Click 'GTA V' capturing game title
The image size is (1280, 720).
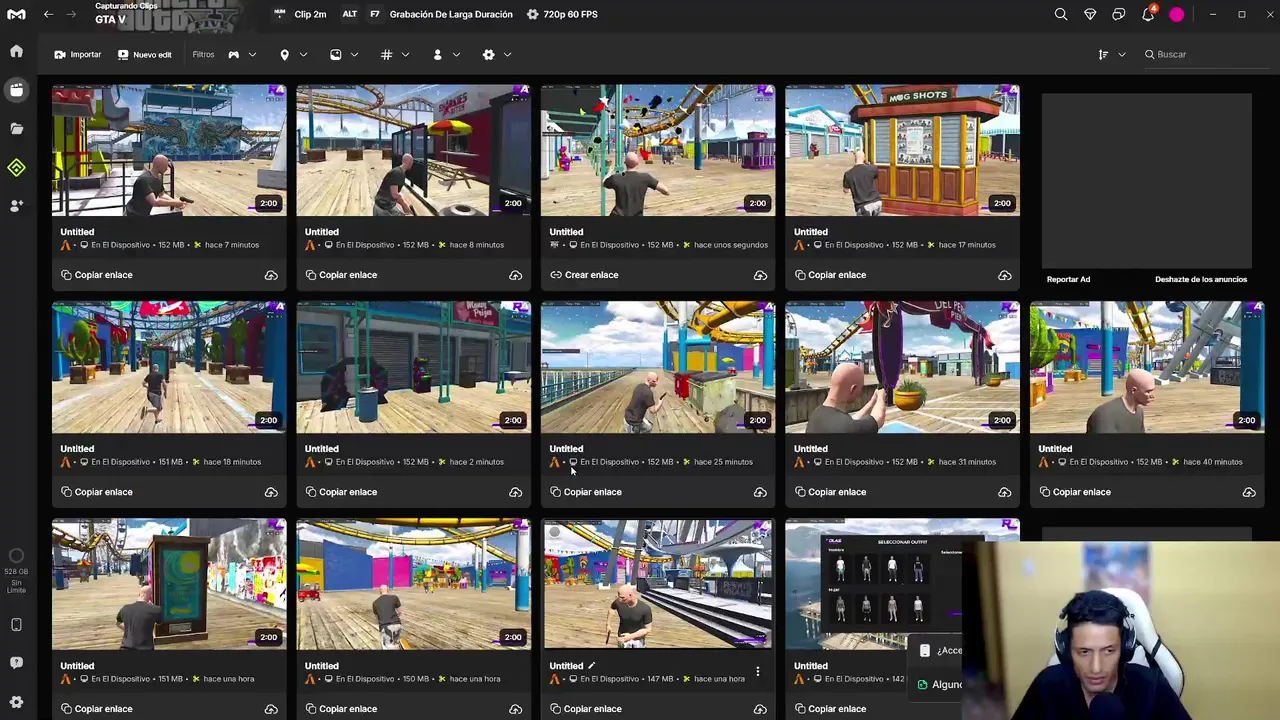[x=110, y=19]
